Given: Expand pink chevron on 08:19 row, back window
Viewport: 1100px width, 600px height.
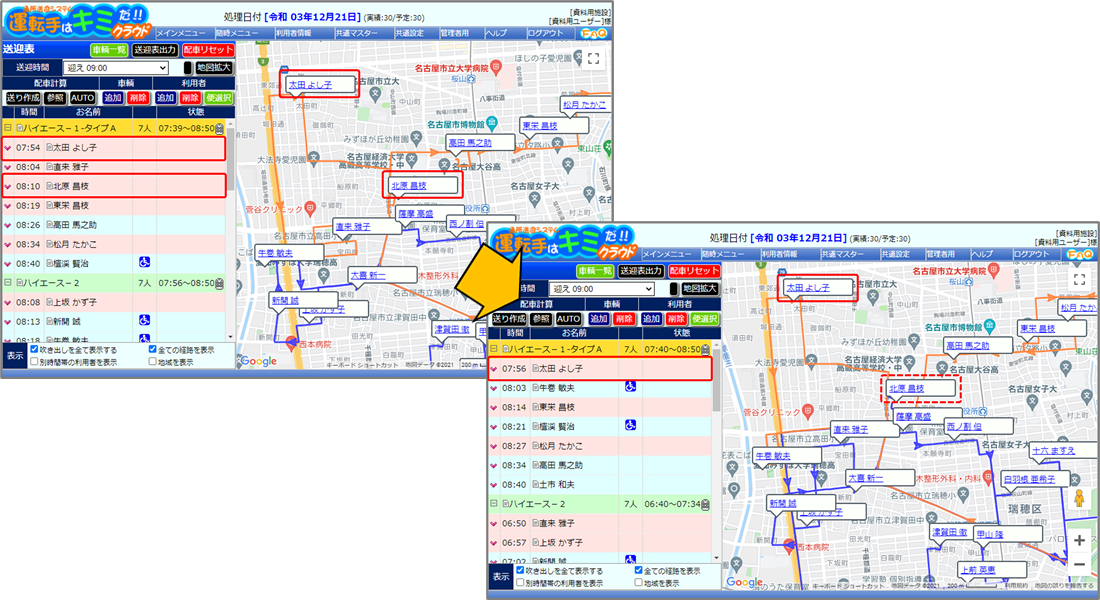Looking at the screenshot, I should click(x=8, y=206).
